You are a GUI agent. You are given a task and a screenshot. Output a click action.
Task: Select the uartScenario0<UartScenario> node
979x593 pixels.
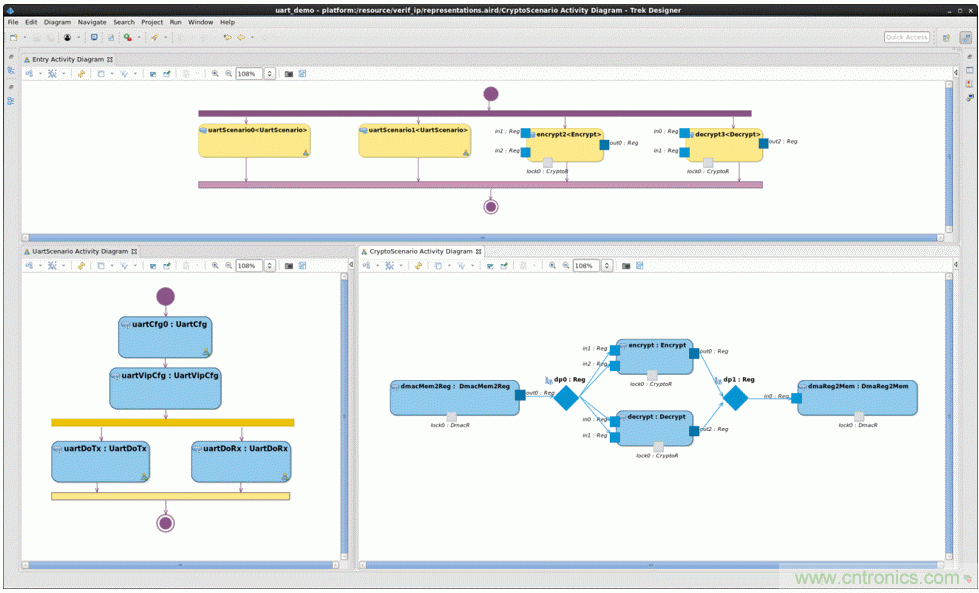(x=254, y=141)
